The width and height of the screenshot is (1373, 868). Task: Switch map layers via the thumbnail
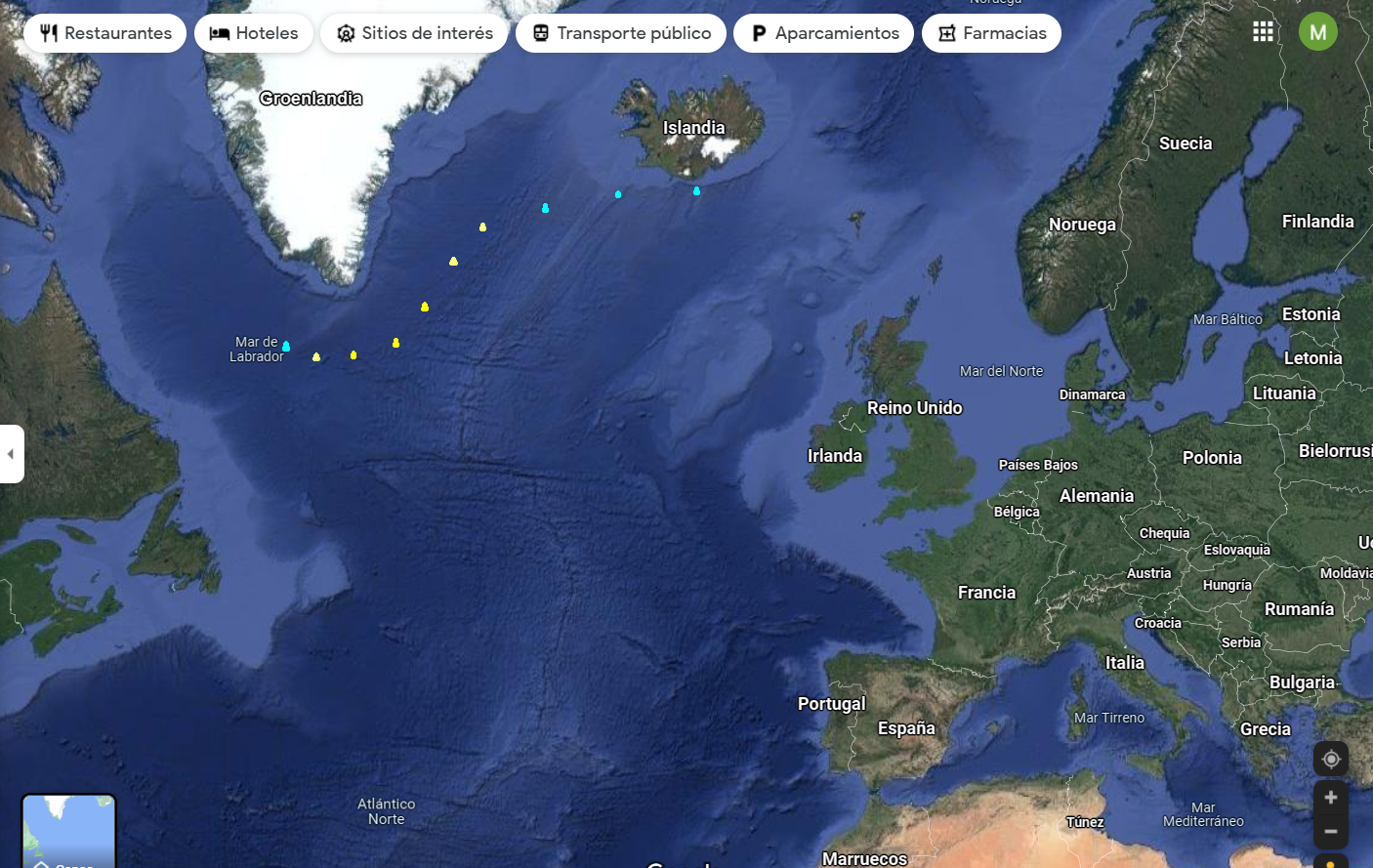pyautogui.click(x=69, y=831)
